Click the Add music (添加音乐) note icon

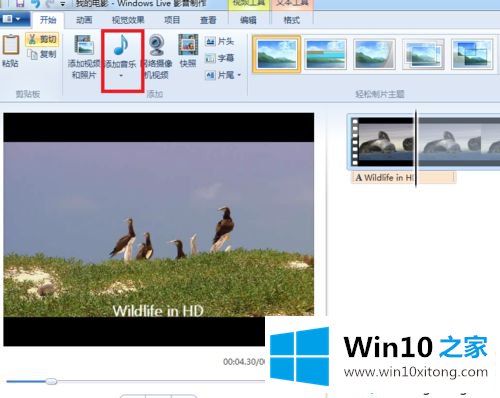121,45
